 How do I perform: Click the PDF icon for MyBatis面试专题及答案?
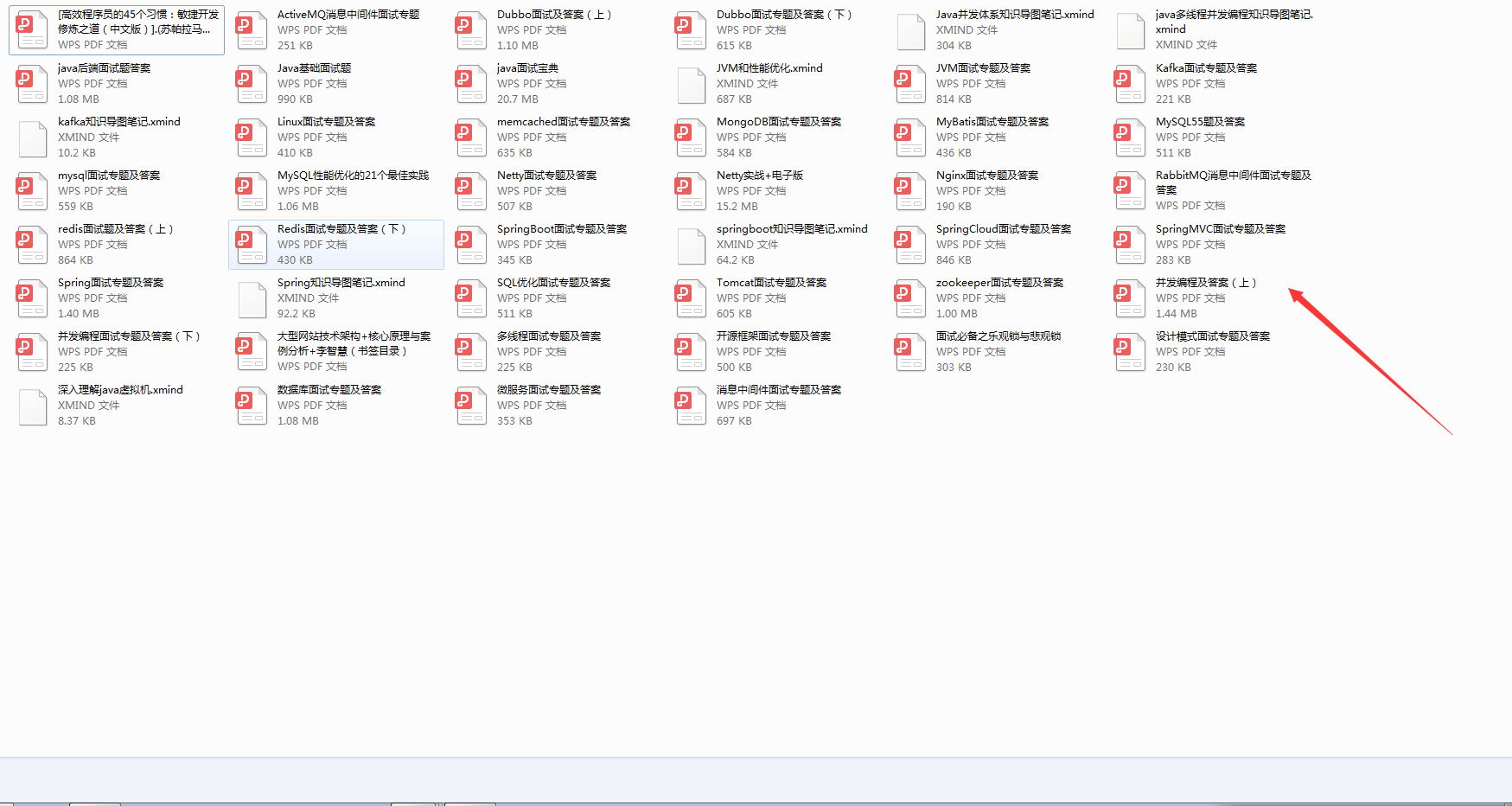(x=910, y=138)
